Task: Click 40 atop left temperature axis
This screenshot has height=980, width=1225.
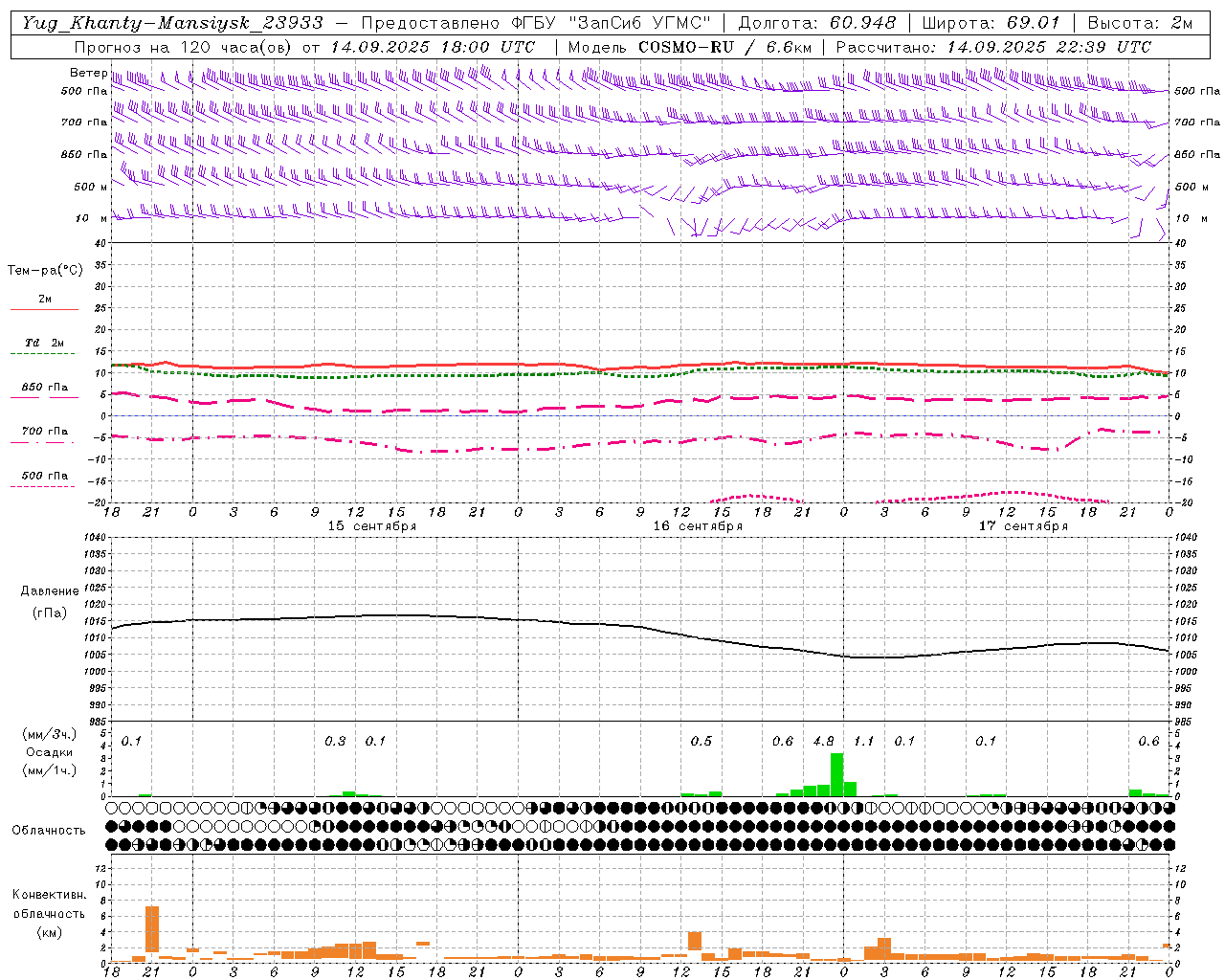Action: 100,243
